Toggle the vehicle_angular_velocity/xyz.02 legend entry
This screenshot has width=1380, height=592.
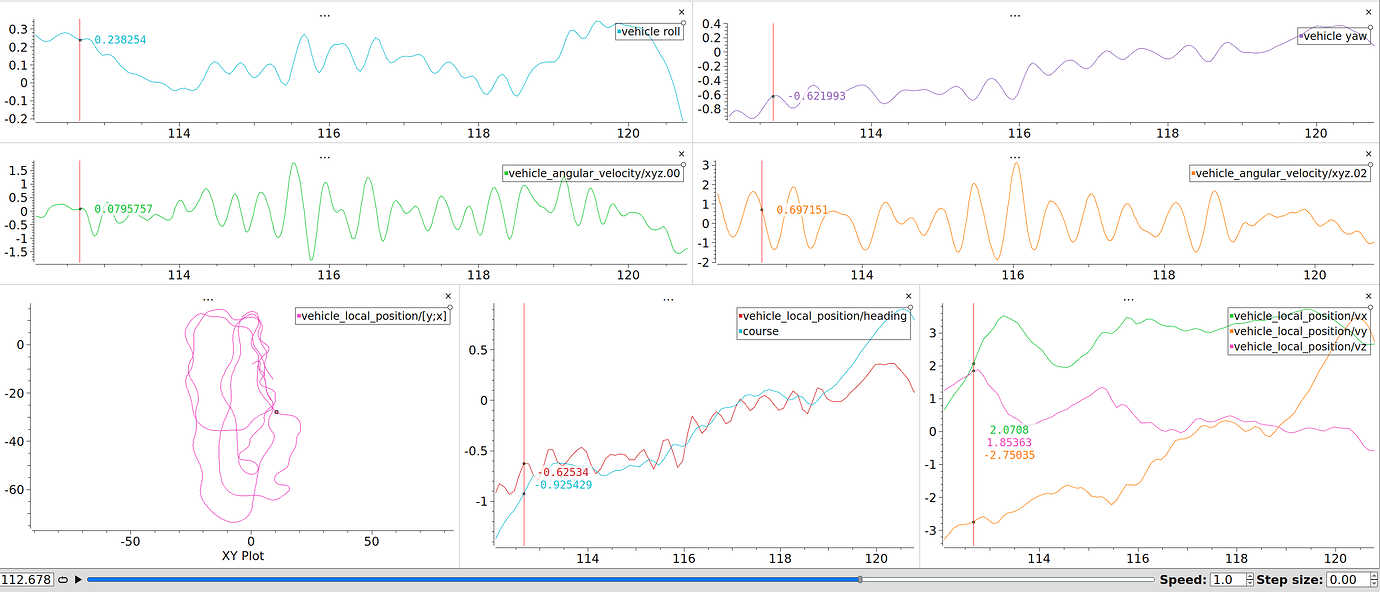[x=1281, y=173]
